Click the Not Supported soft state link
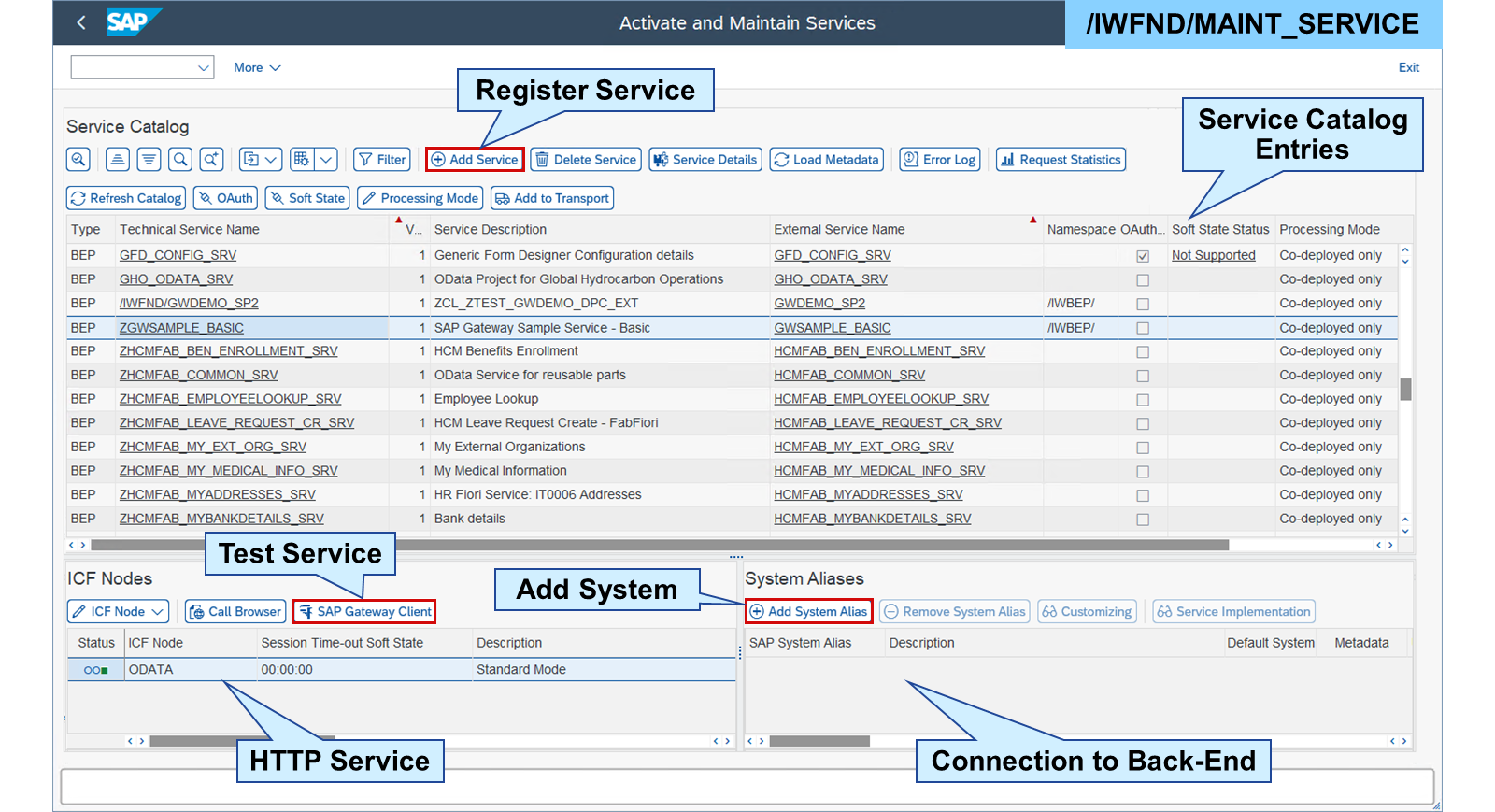 (1213, 255)
